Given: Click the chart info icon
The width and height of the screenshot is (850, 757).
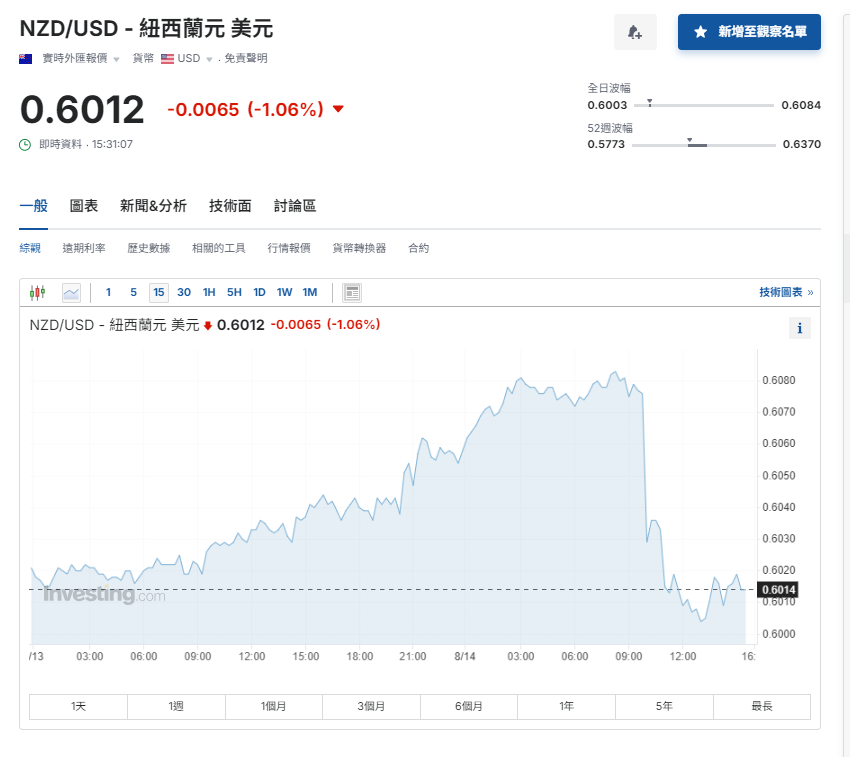Looking at the screenshot, I should [x=799, y=327].
